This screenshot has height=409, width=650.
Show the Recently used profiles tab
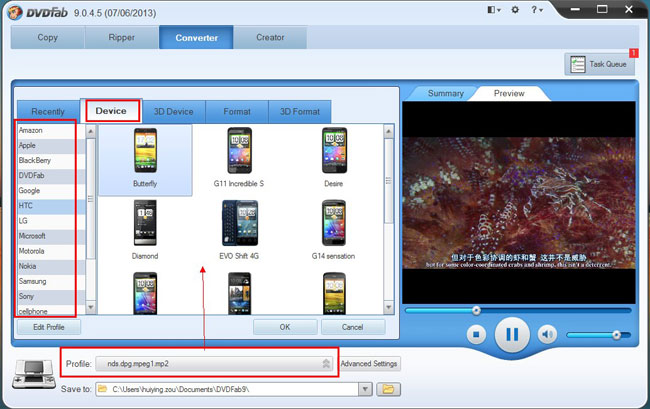(48, 111)
